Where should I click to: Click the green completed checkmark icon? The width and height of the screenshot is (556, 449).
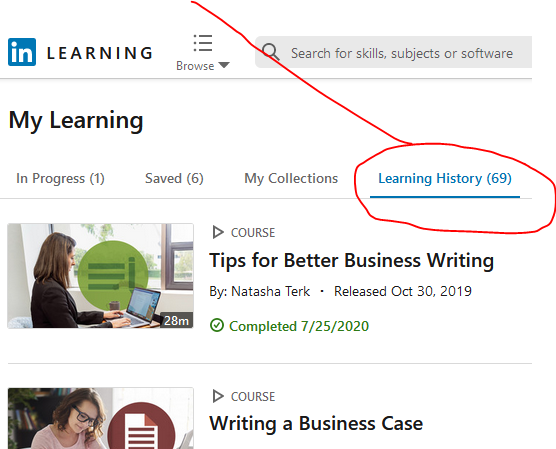tap(217, 325)
